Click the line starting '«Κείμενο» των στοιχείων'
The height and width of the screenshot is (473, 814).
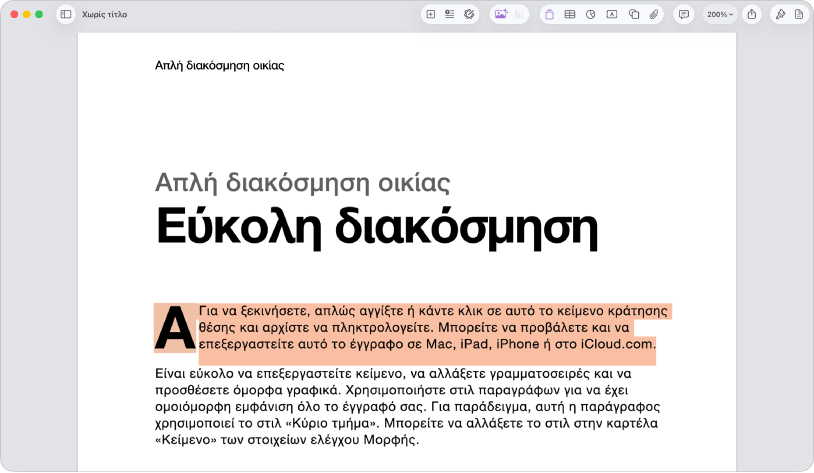pos(287,440)
